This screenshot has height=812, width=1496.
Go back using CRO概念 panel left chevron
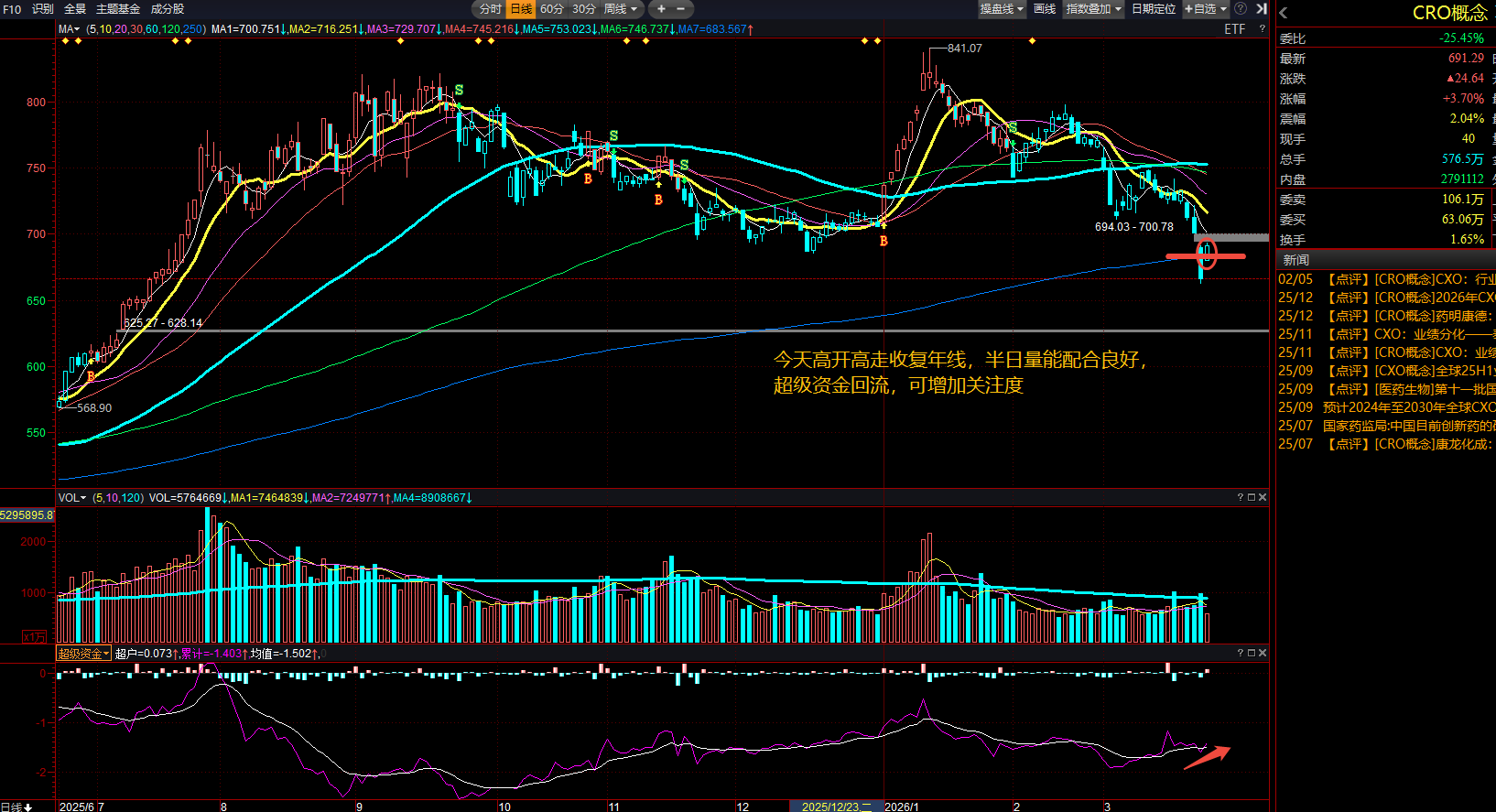(x=1284, y=13)
